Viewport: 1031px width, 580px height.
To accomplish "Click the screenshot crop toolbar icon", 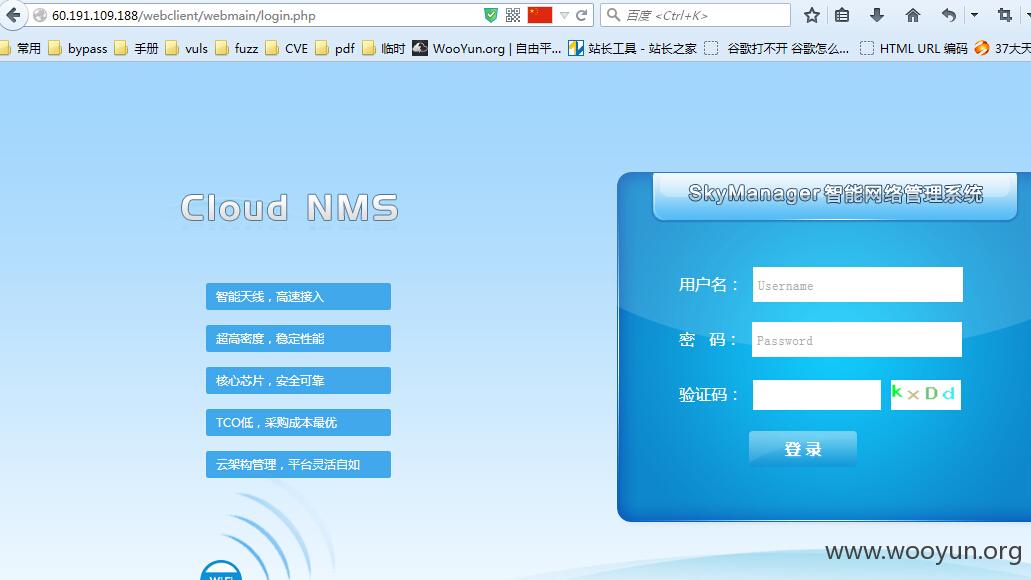I will tap(1005, 15).
